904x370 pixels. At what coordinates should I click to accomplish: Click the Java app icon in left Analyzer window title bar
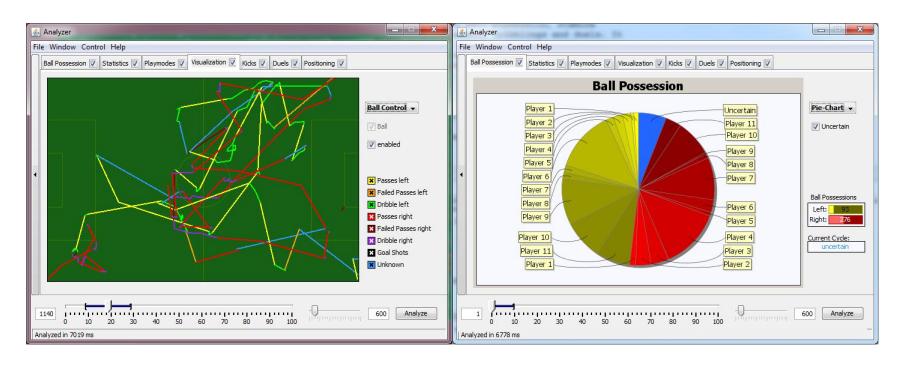click(36, 32)
